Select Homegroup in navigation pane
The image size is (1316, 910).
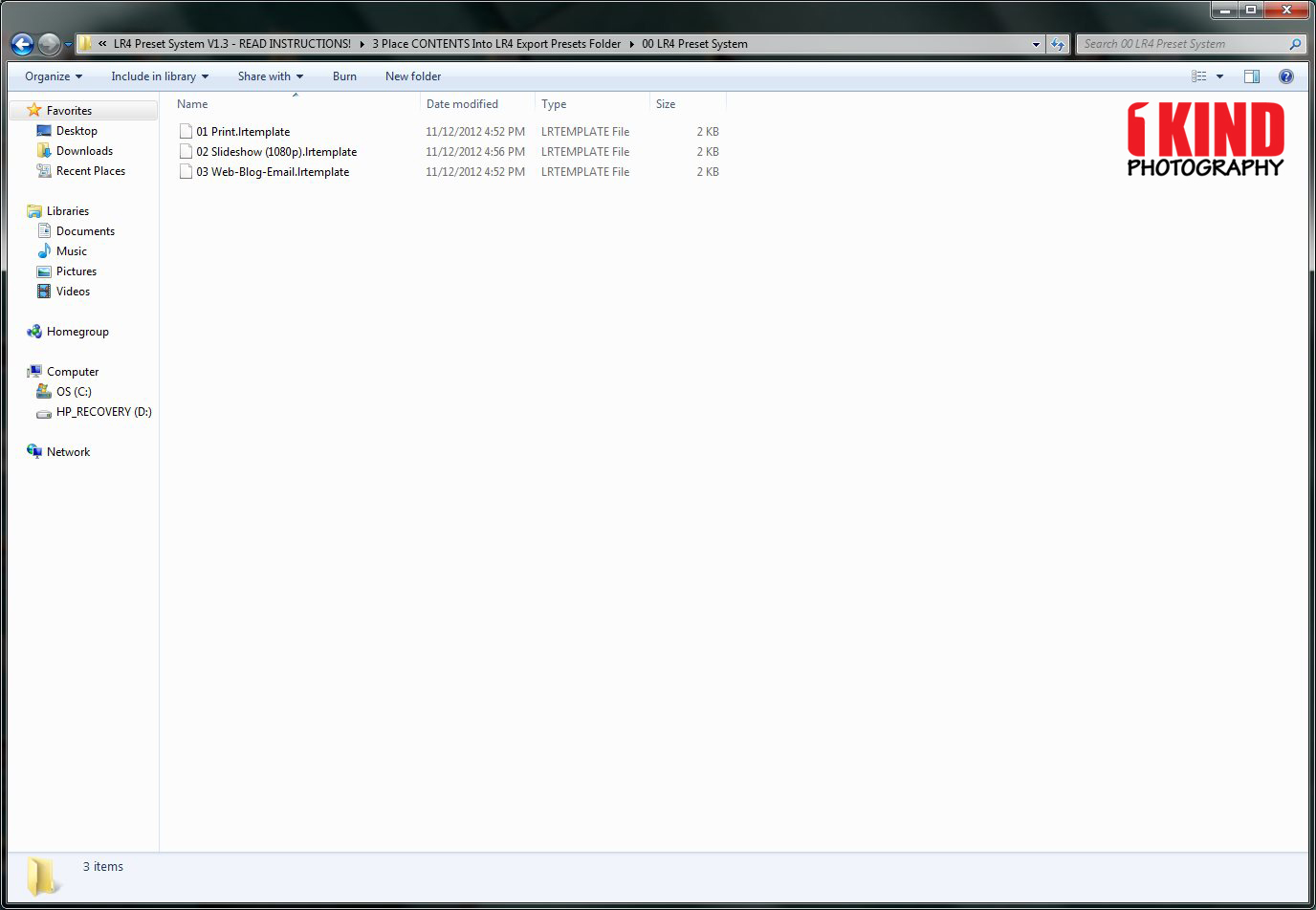click(77, 332)
